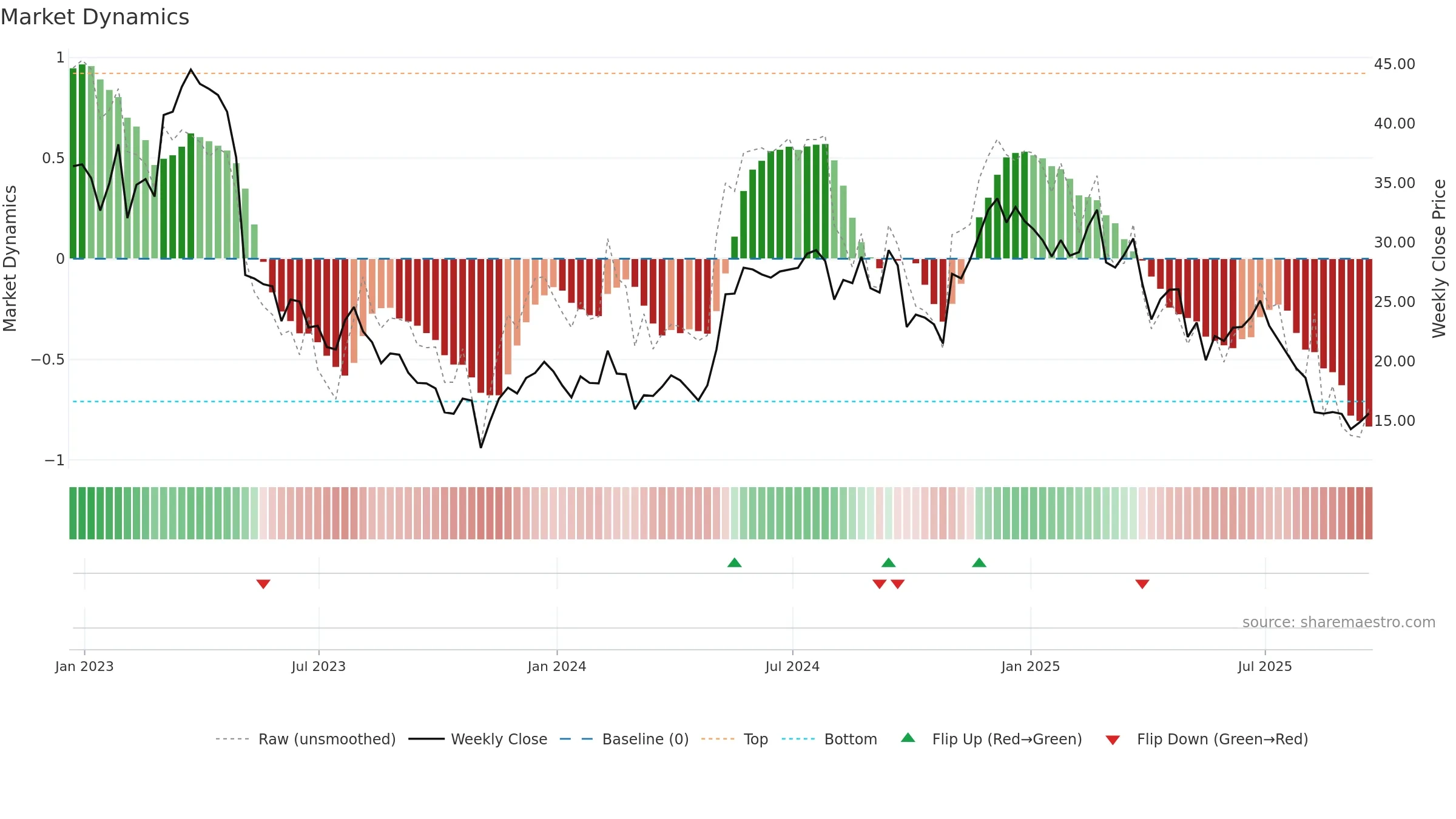Click the vertical Market Dynamics axis title
1456x819 pixels.
[x=10, y=258]
